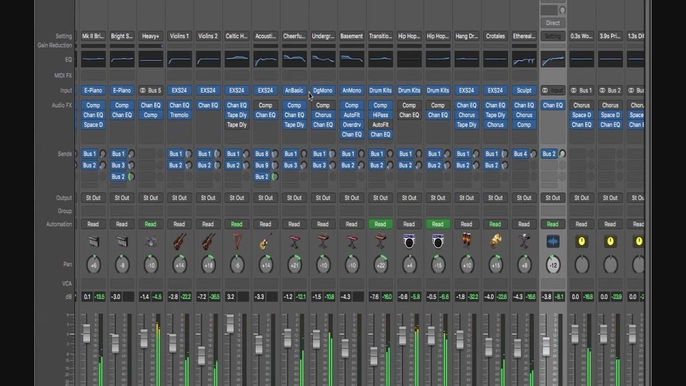Click the Bus 8 send on Acousti strip

[x=262, y=154]
